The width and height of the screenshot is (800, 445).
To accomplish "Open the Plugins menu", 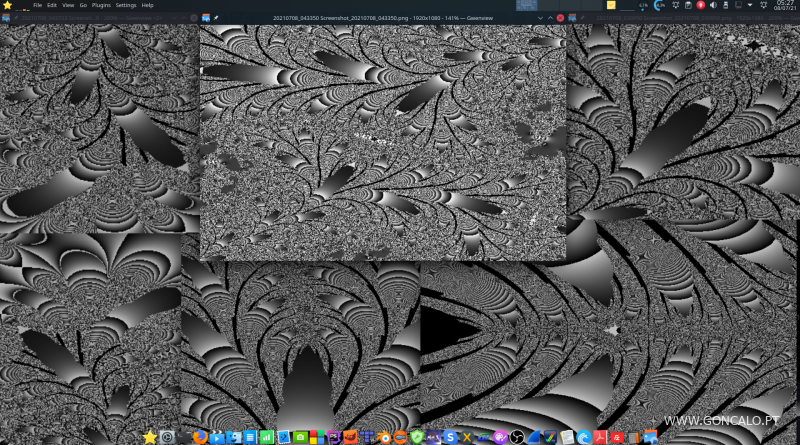I will [x=101, y=5].
